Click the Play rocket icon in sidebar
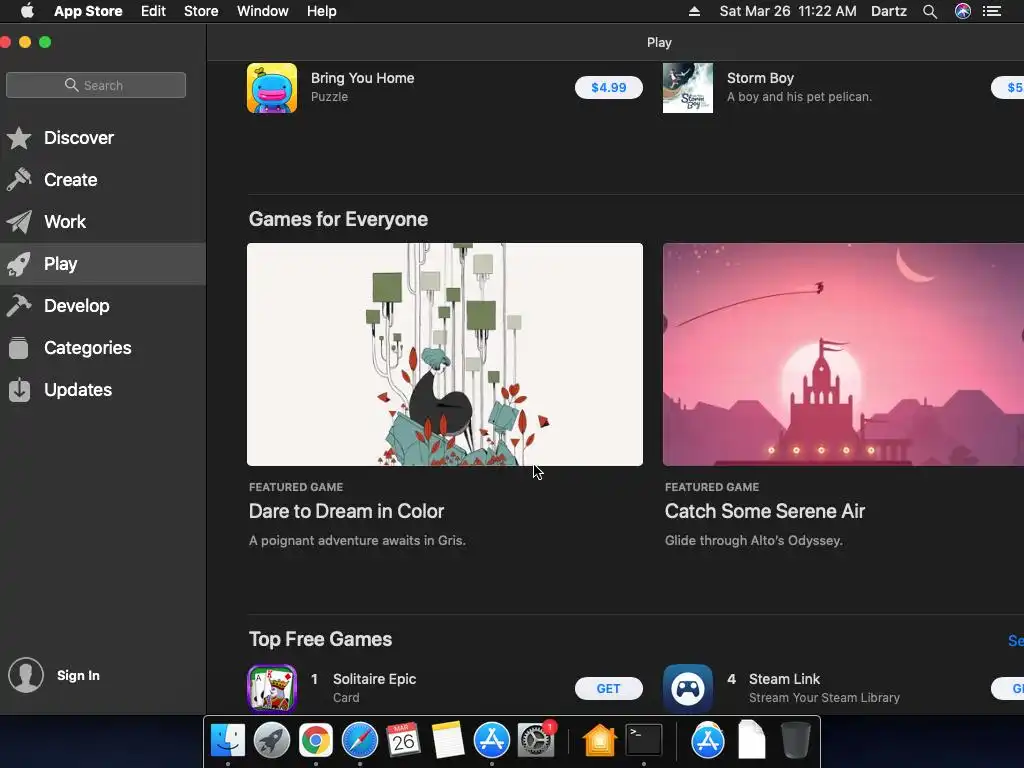This screenshot has height=768, width=1024. (x=19, y=264)
